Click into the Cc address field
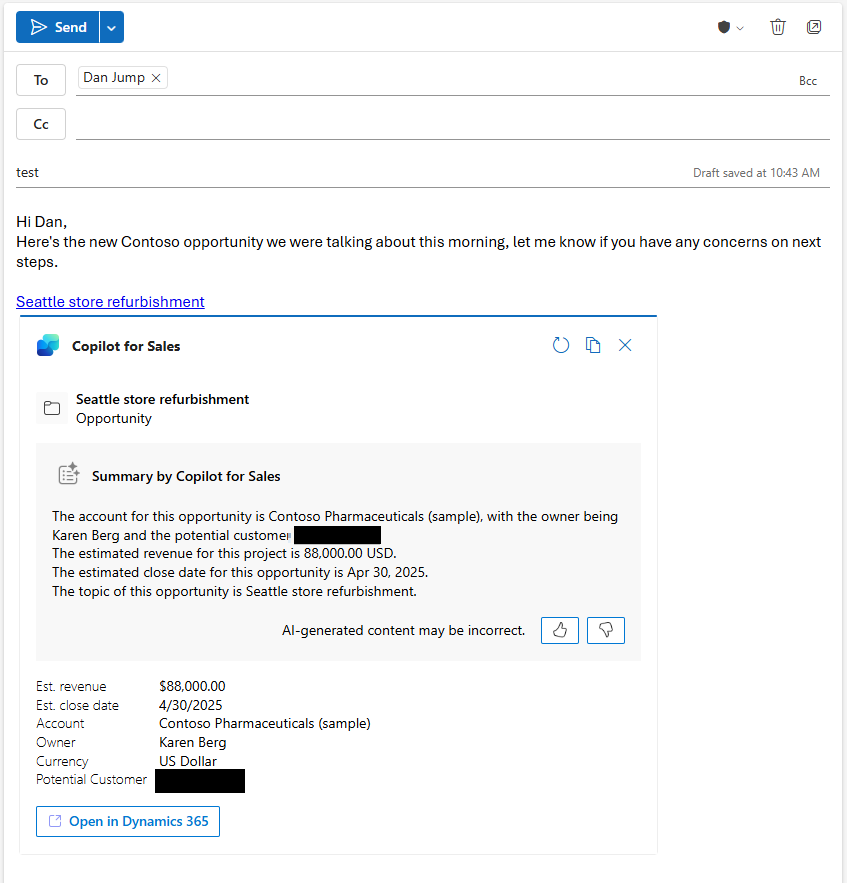Viewport: 847px width, 883px height. click(450, 124)
